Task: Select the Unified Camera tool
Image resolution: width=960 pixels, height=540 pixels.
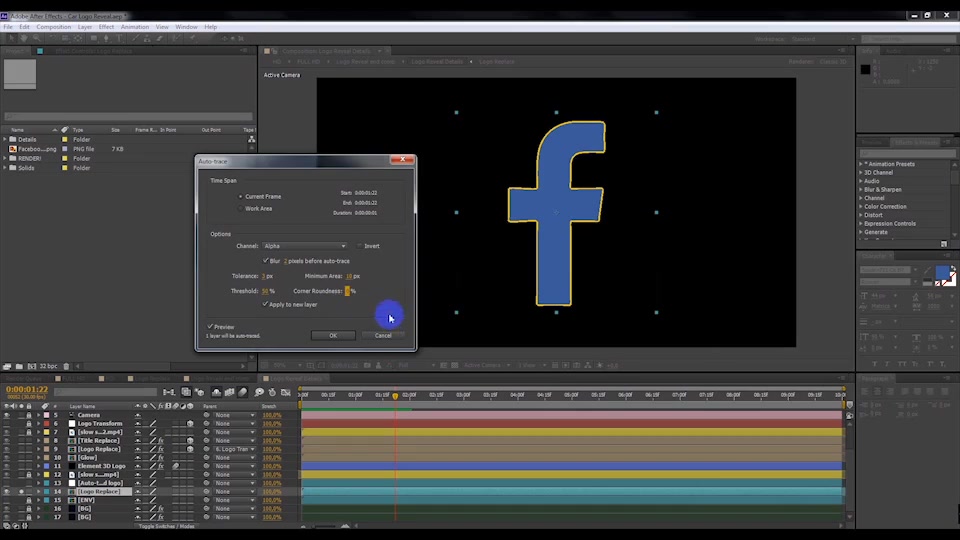Action: click(x=65, y=38)
